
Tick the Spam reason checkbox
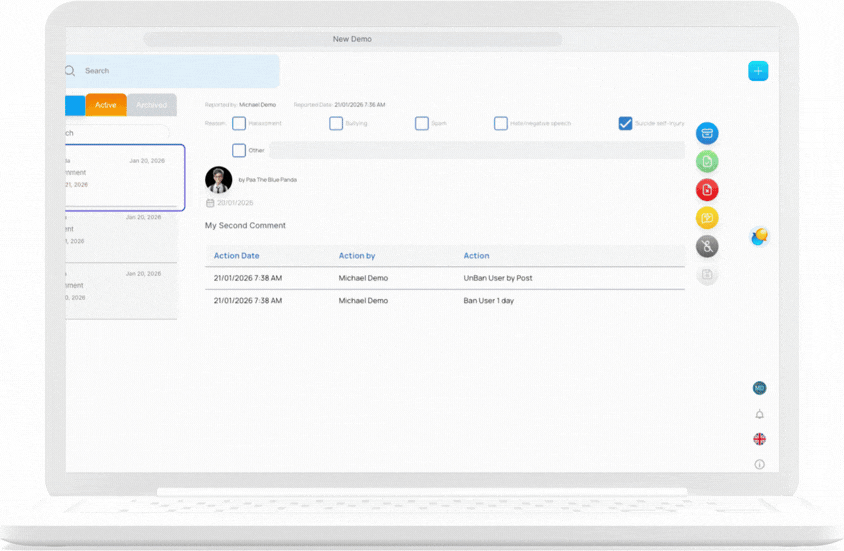(x=422, y=123)
